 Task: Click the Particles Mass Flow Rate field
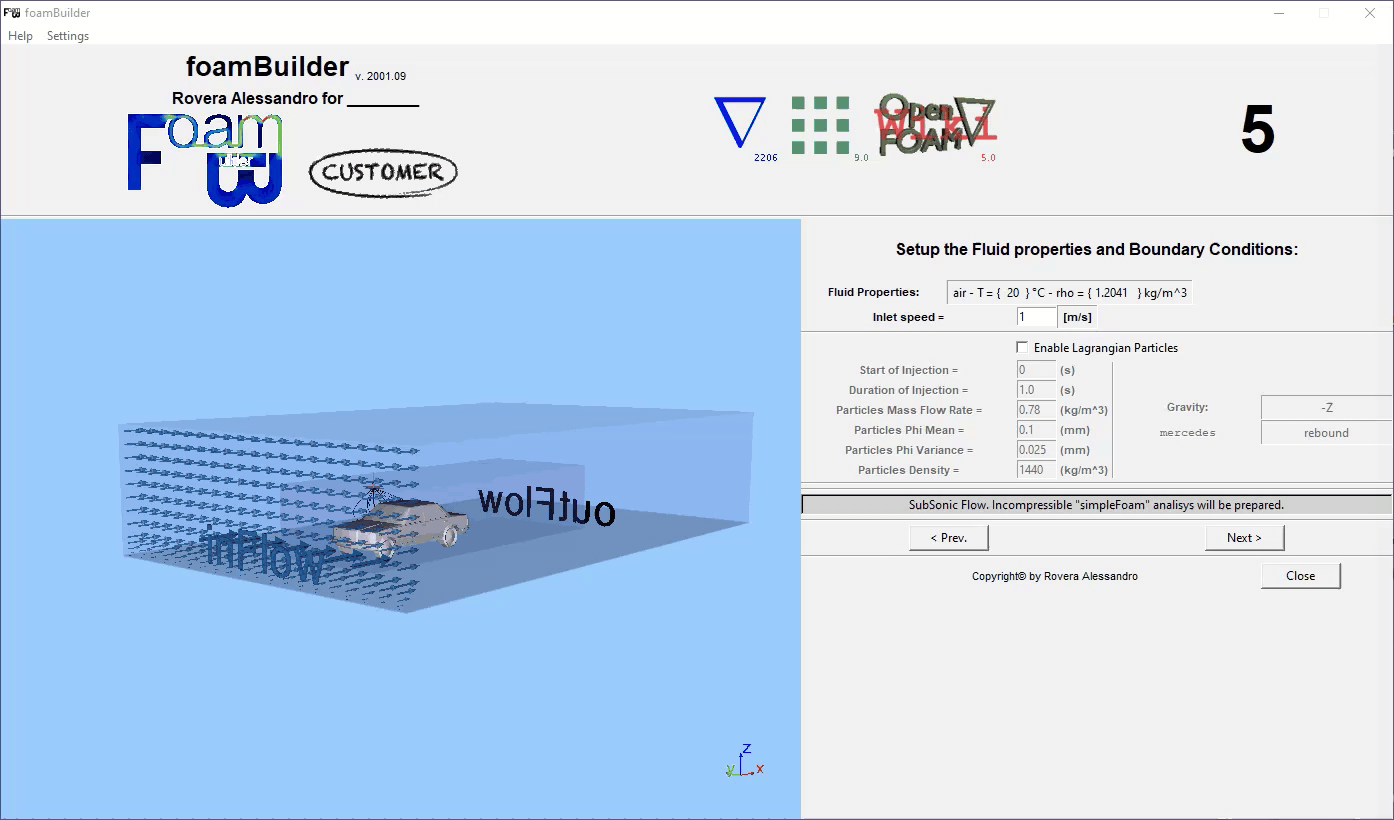1036,410
